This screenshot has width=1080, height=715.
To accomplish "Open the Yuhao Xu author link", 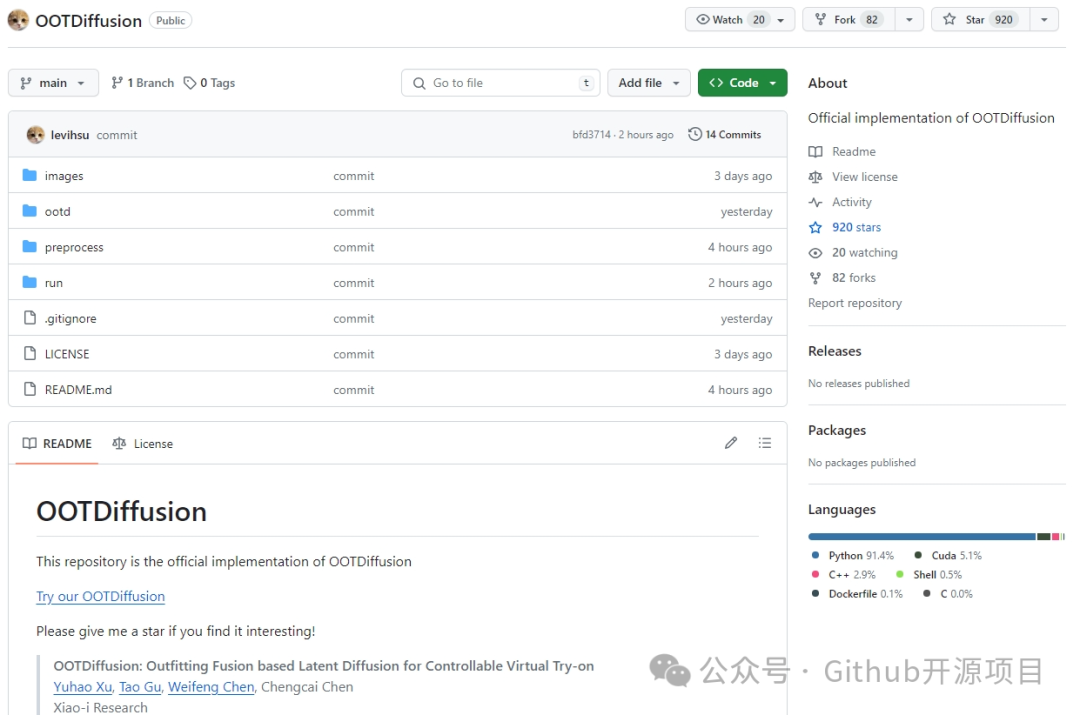I will point(83,687).
